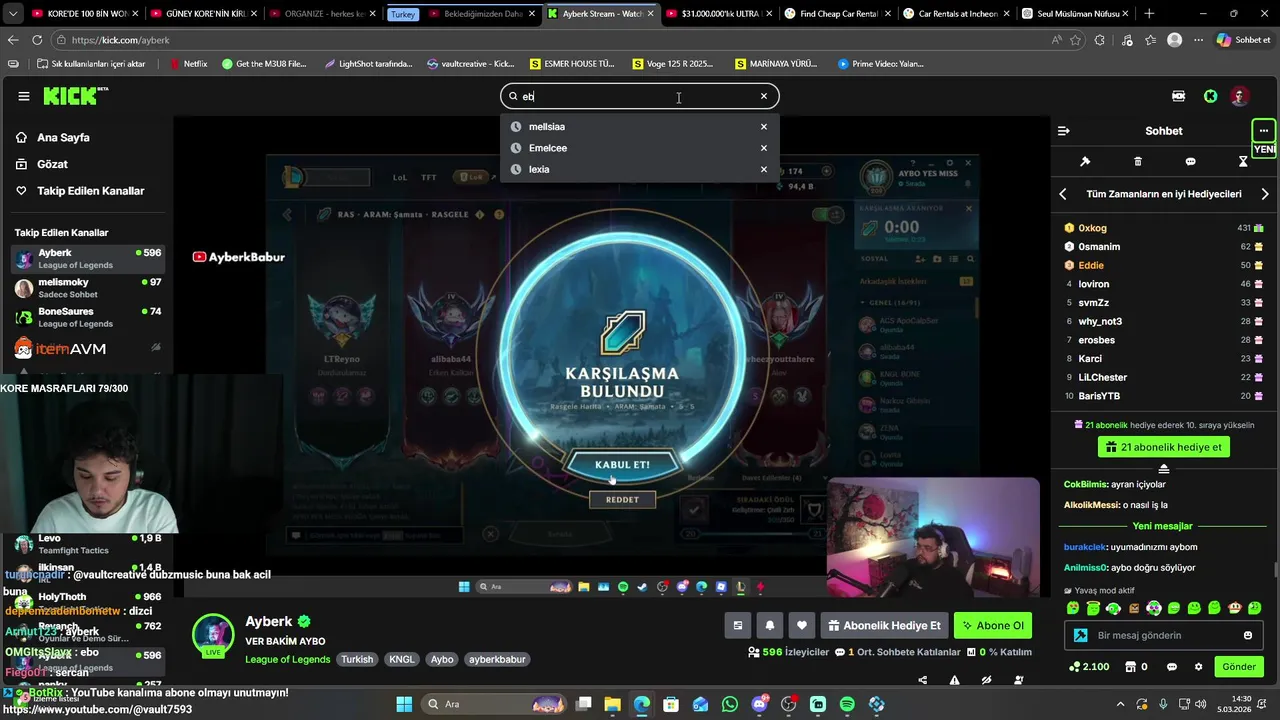Click the Abone Ol button

(x=992, y=626)
